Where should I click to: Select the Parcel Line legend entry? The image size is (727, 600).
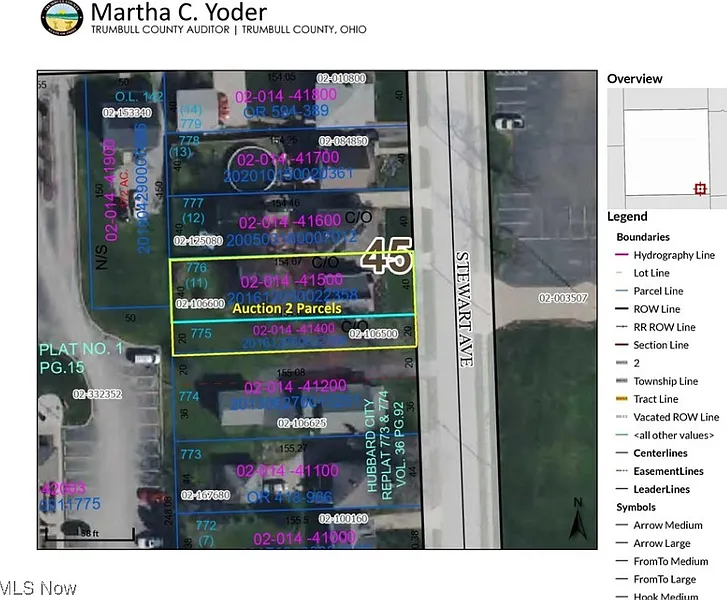click(x=657, y=291)
